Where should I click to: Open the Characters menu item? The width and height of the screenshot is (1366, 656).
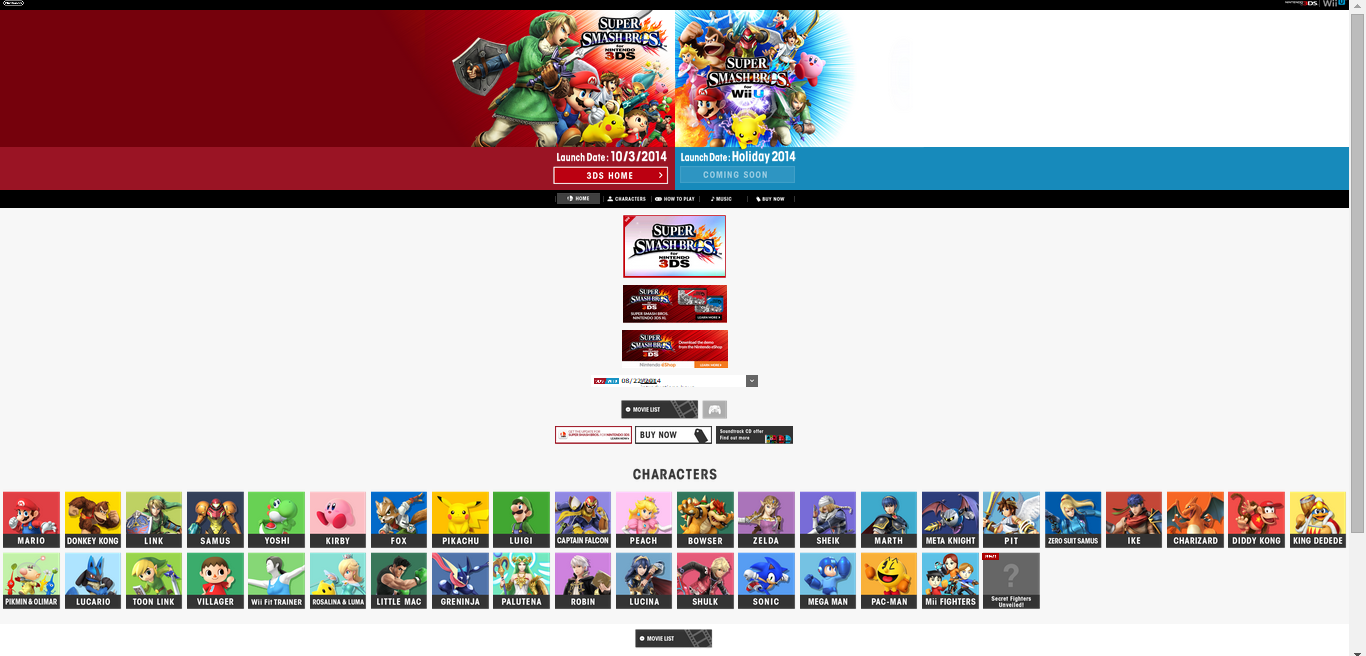tap(627, 199)
